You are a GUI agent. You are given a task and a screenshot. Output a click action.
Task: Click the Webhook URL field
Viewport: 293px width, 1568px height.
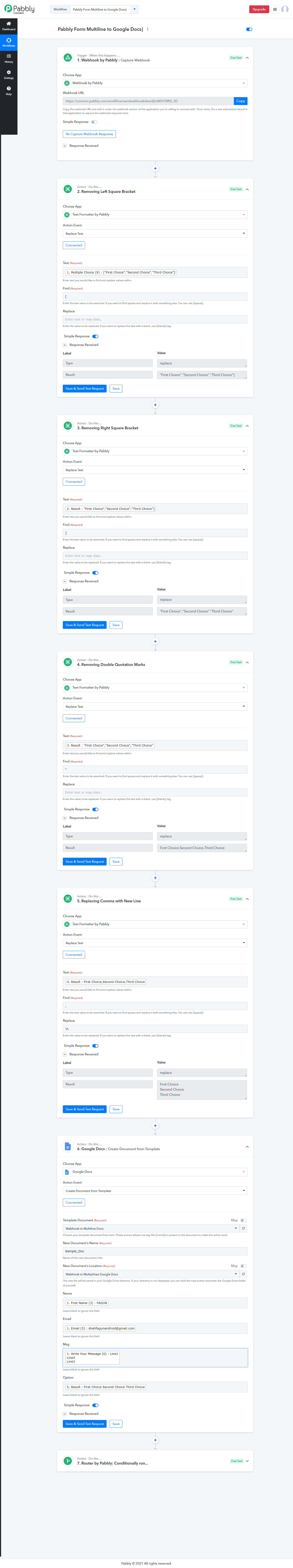tap(148, 101)
